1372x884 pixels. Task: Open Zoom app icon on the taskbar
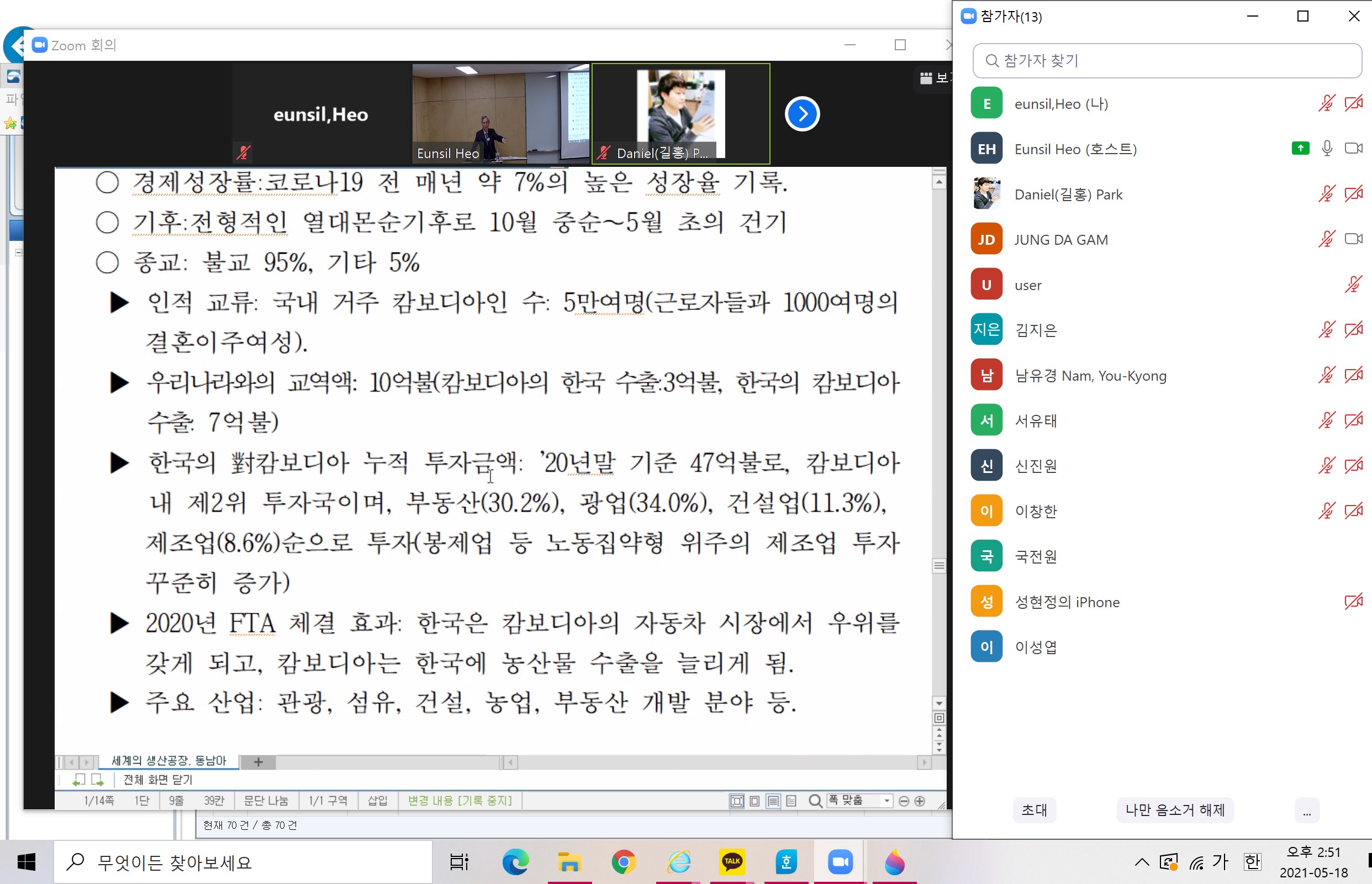pyautogui.click(x=840, y=861)
